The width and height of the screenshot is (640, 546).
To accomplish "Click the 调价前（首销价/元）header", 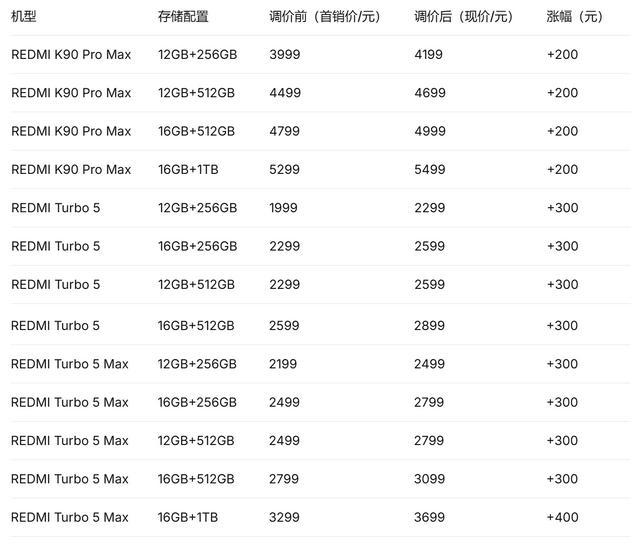I will pos(324,17).
